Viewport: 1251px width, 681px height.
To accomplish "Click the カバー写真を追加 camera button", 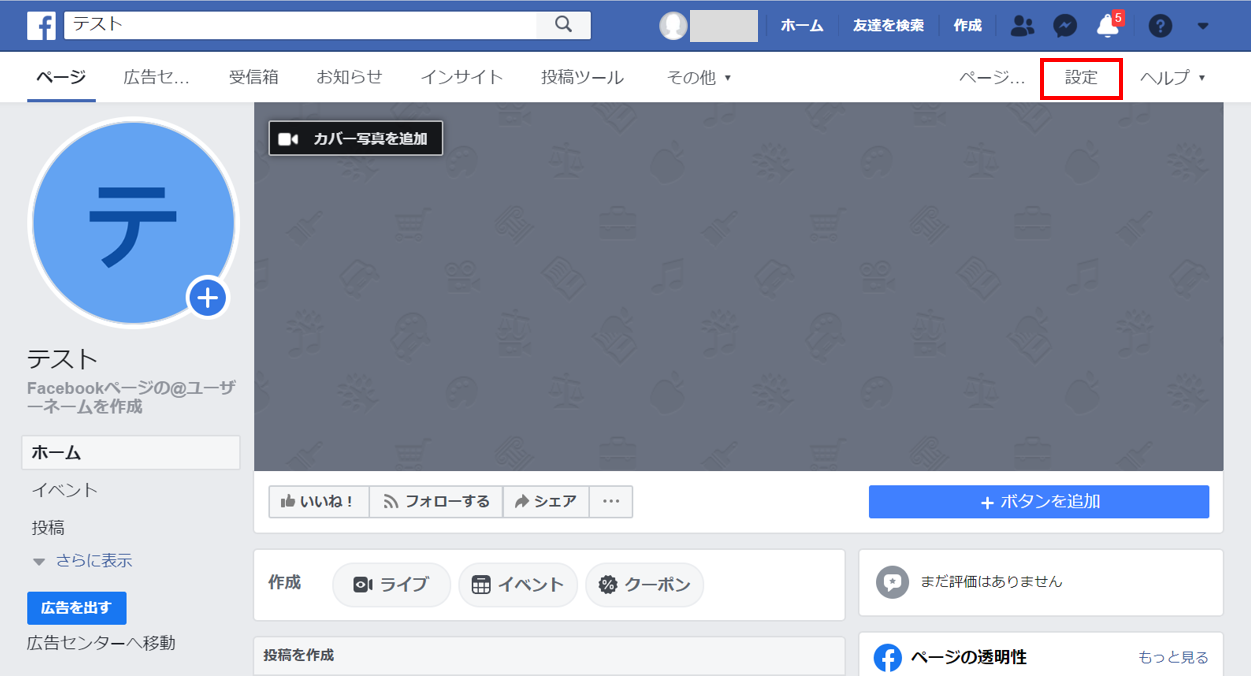I will (355, 138).
